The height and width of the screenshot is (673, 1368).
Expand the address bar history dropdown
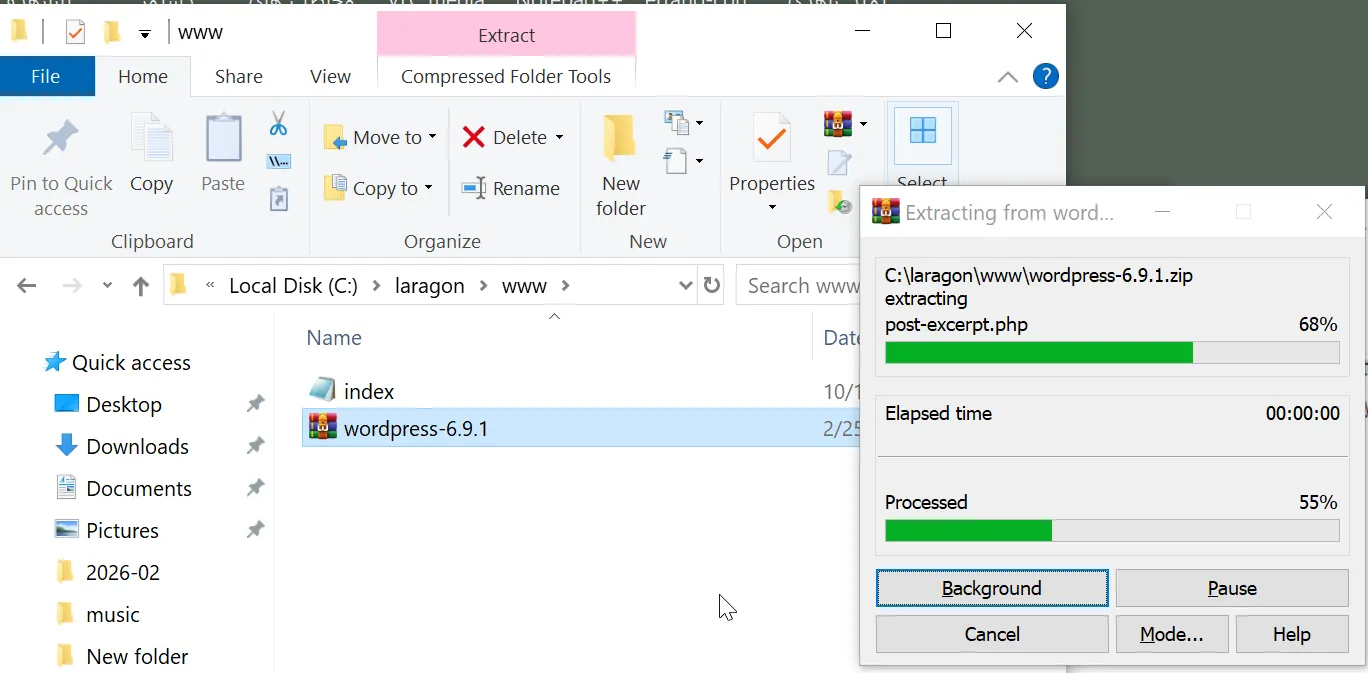[x=686, y=286]
